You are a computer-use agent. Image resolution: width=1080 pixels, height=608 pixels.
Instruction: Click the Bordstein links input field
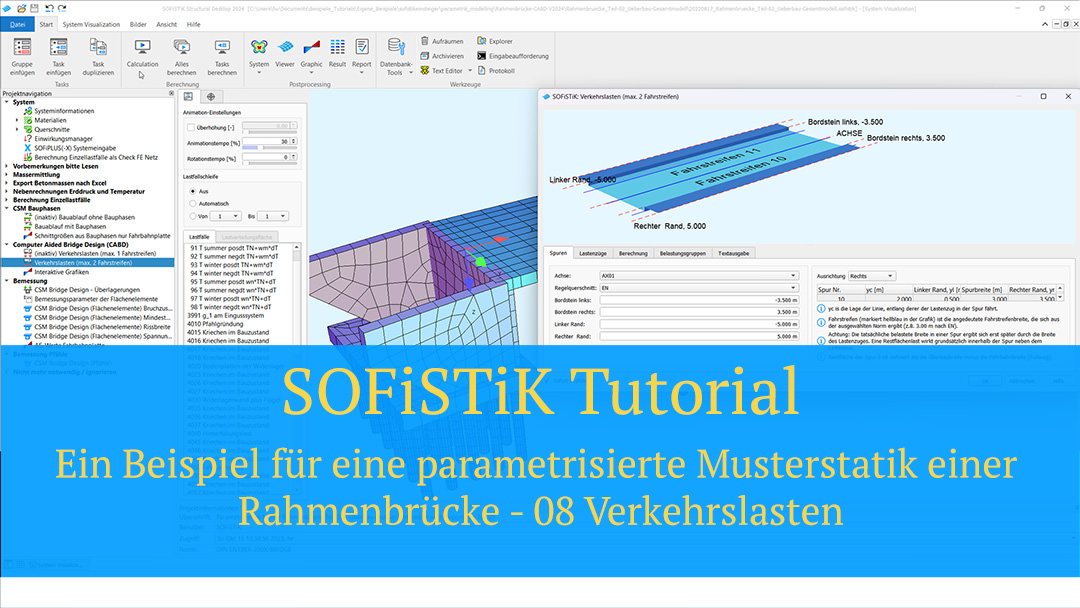click(700, 299)
